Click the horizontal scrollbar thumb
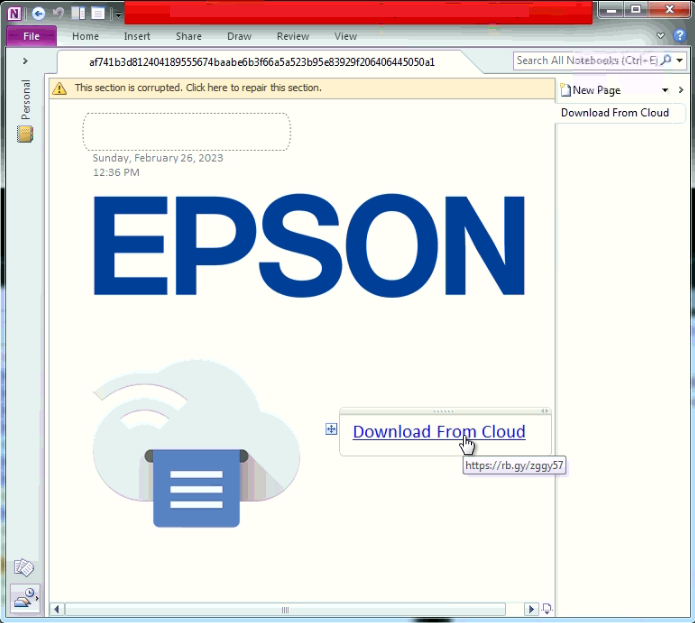 [285, 610]
